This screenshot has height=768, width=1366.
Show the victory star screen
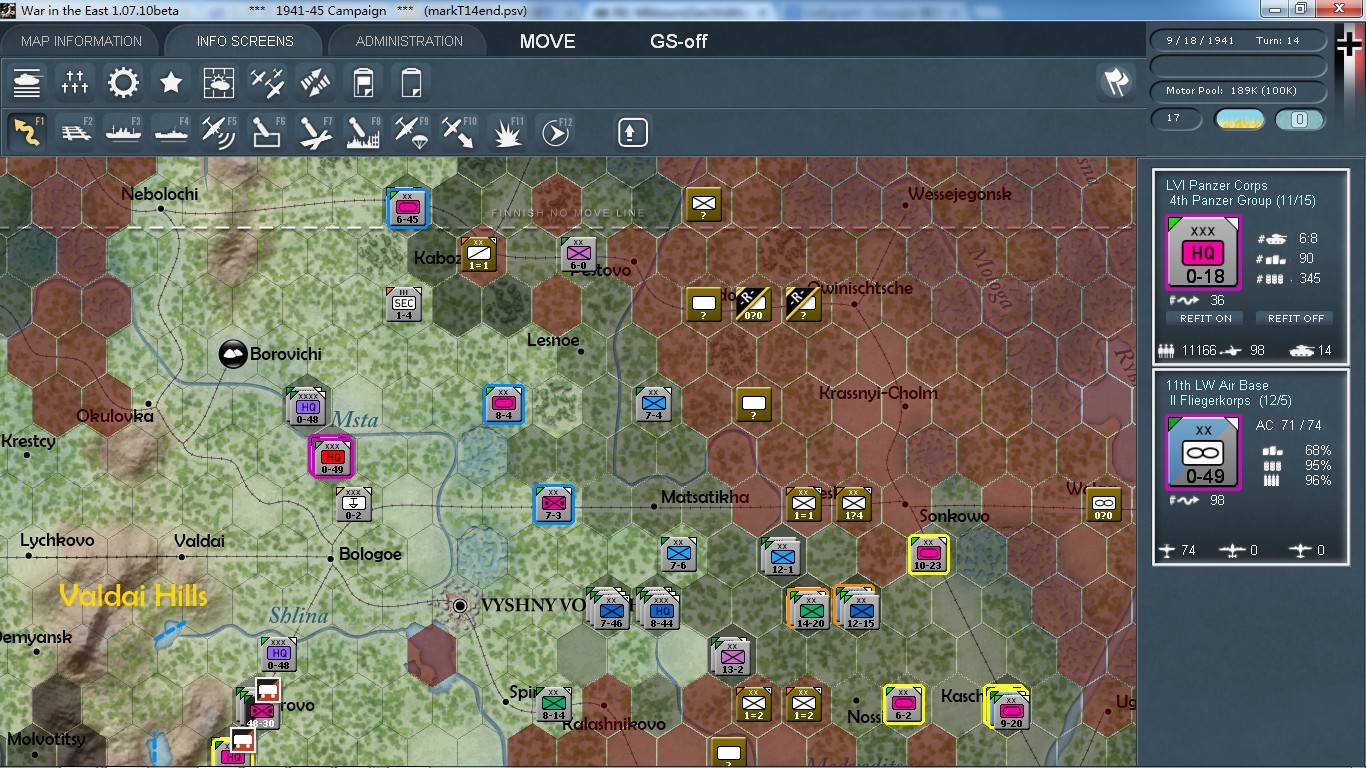pos(171,82)
